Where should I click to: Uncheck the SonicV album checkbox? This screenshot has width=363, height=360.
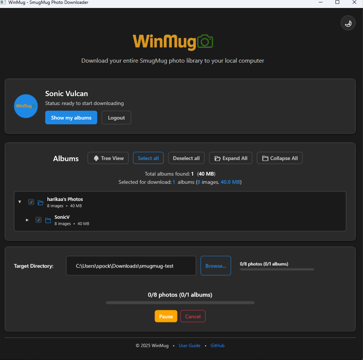(39, 220)
